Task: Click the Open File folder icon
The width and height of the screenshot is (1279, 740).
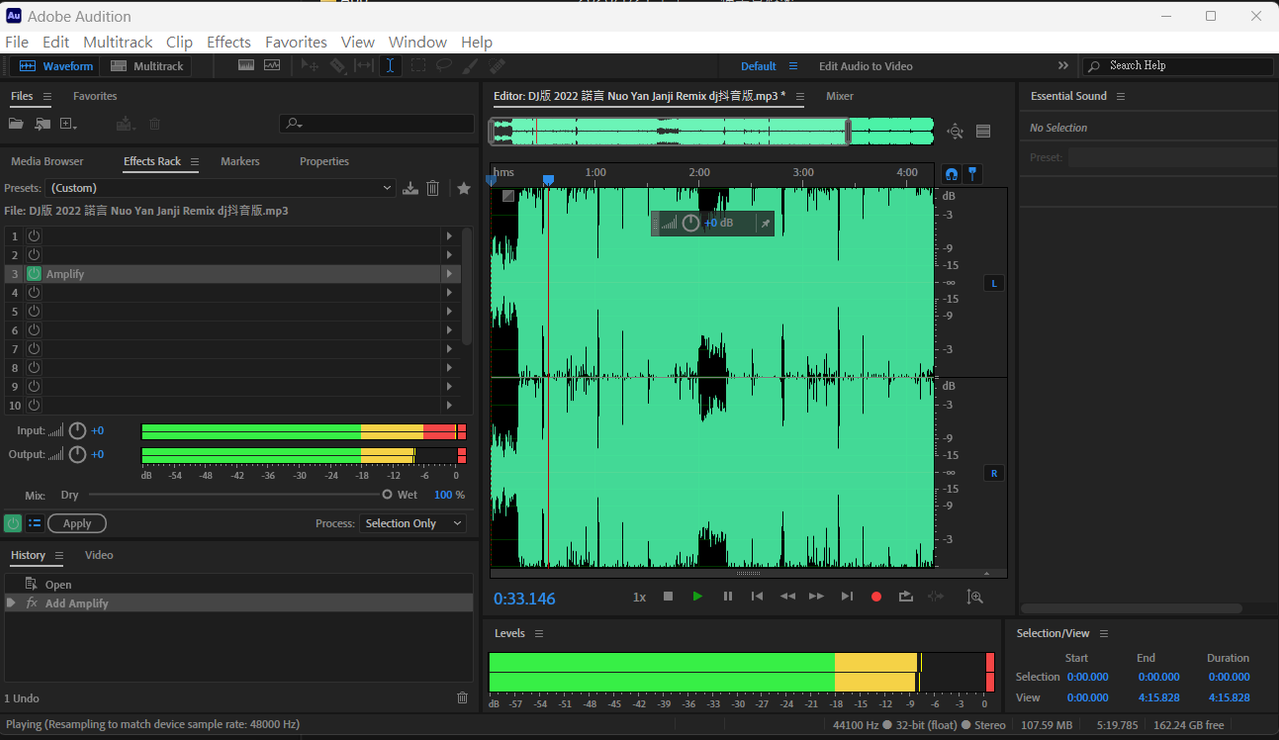Action: point(16,124)
